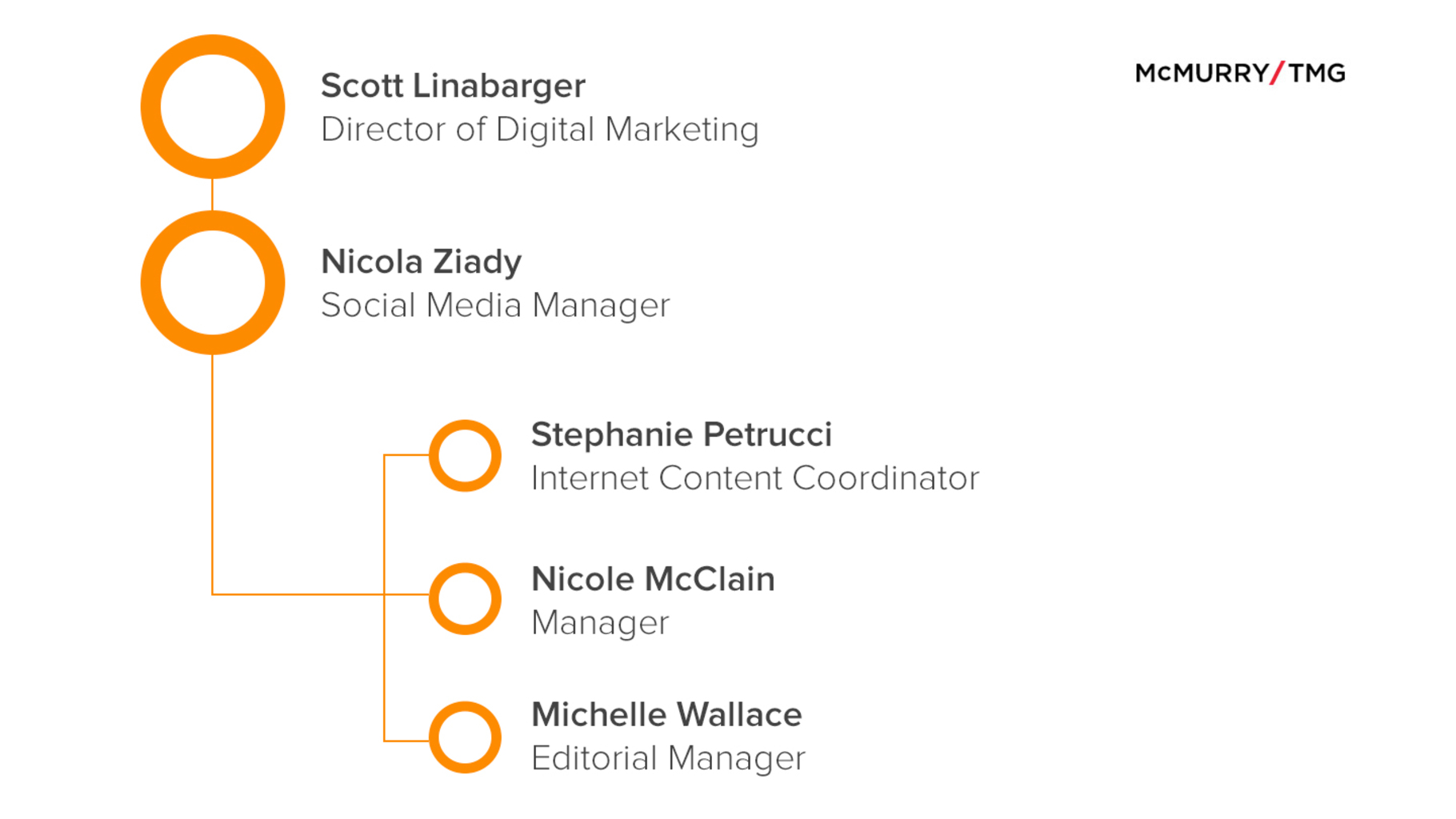Click the Internet Content Coordinator title
This screenshot has width=1456, height=819.
(x=754, y=478)
